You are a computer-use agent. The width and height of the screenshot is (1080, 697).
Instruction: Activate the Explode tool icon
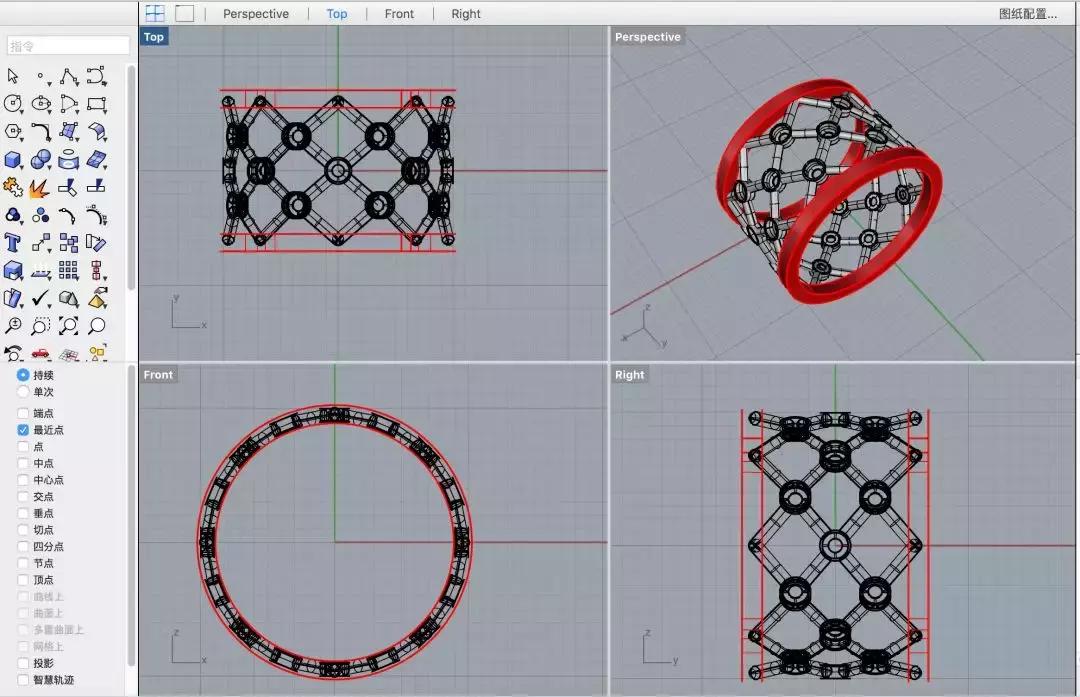tap(40, 187)
